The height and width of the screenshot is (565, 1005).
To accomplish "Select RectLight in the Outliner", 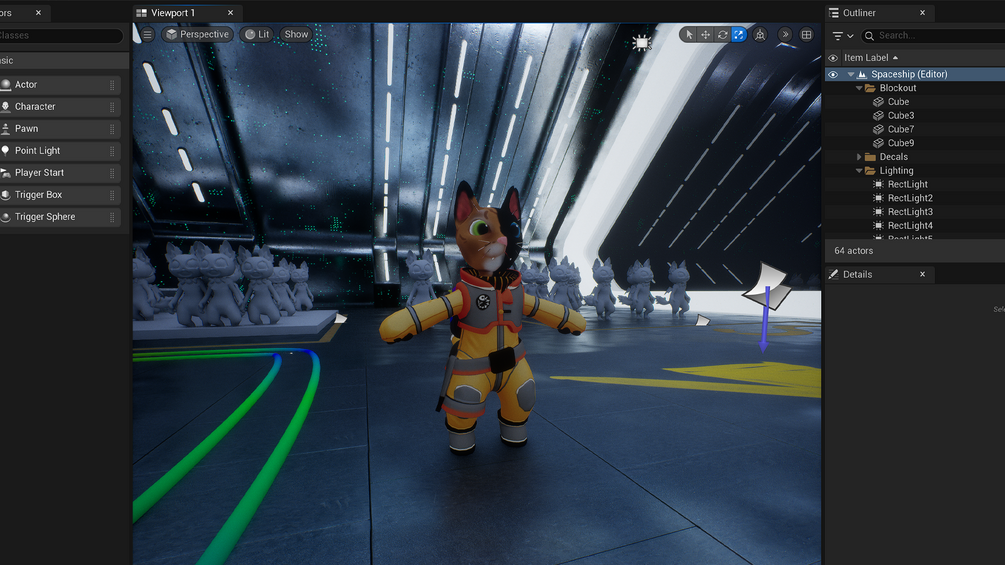I will pyautogui.click(x=915, y=184).
